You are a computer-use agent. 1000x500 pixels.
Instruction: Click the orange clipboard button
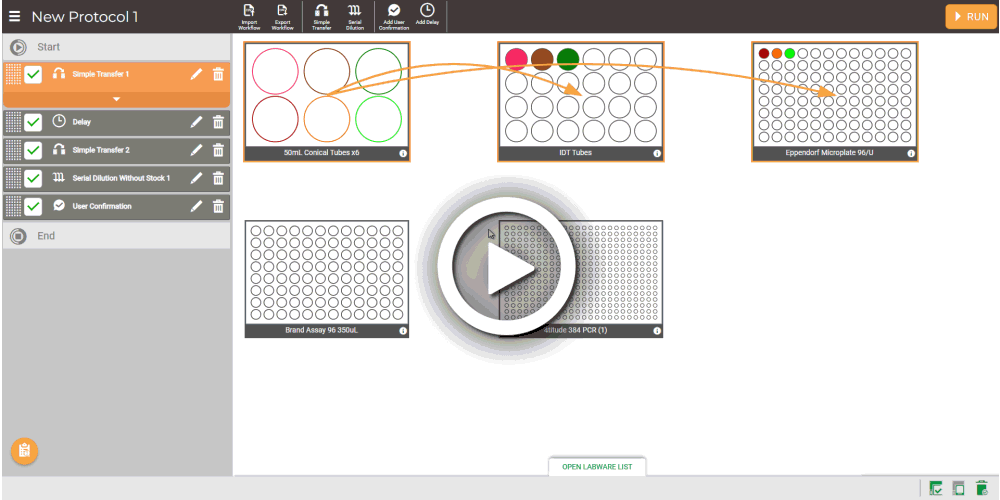(25, 451)
